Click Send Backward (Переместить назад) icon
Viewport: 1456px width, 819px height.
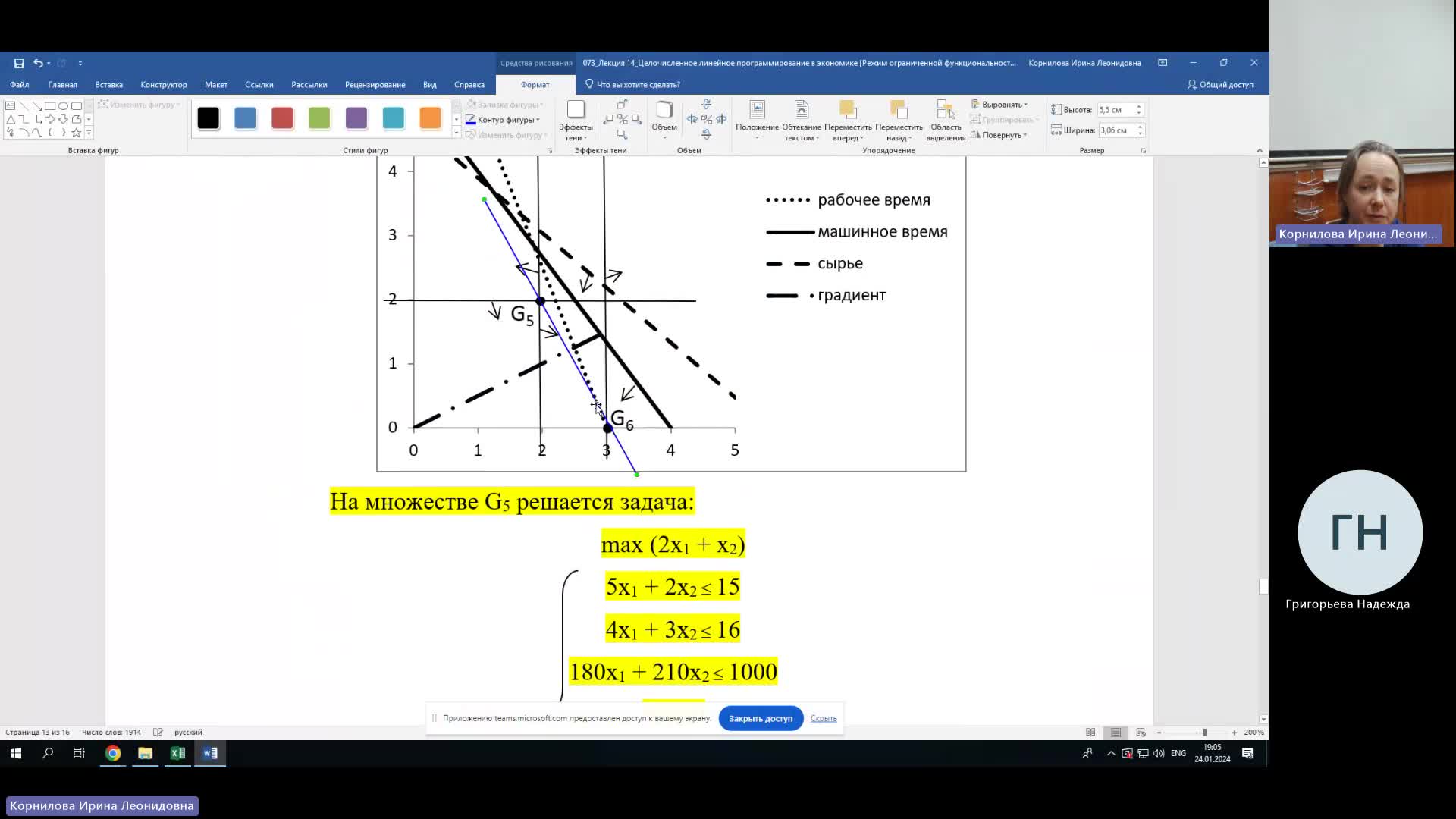(899, 110)
